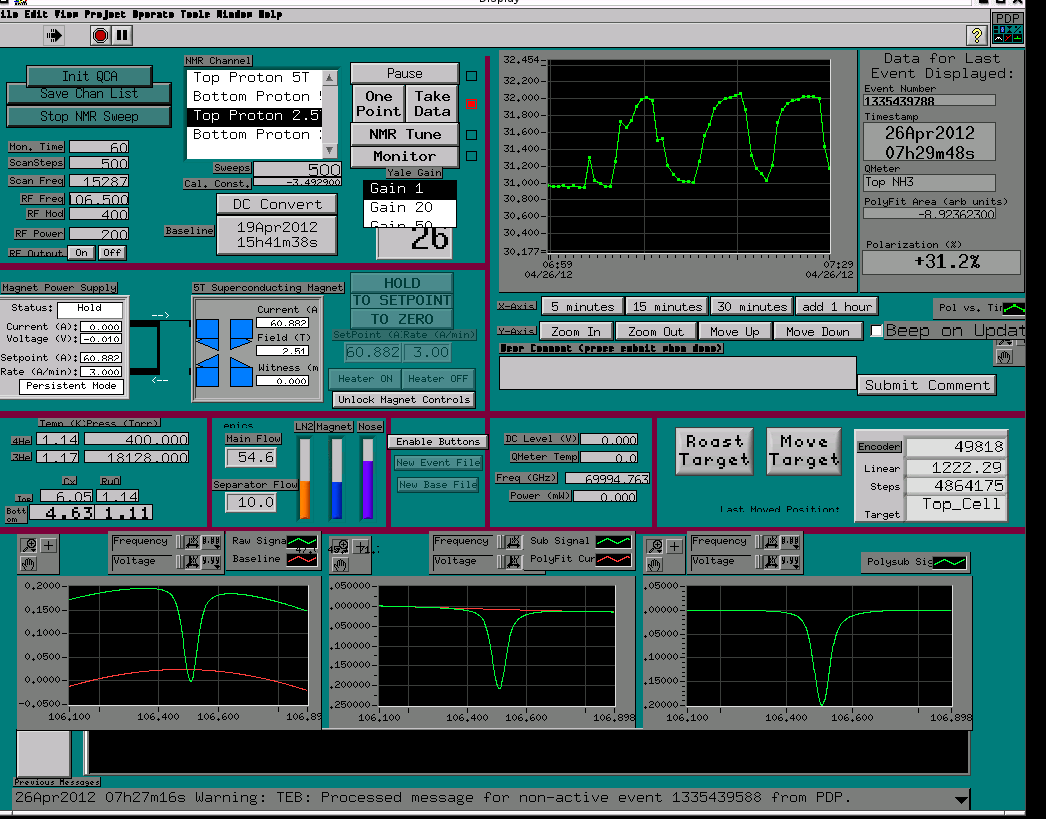Viewport: 1046px width, 819px height.
Task: Autoscale Frequency axis on the Polysub Sig graph
Action: [770, 542]
